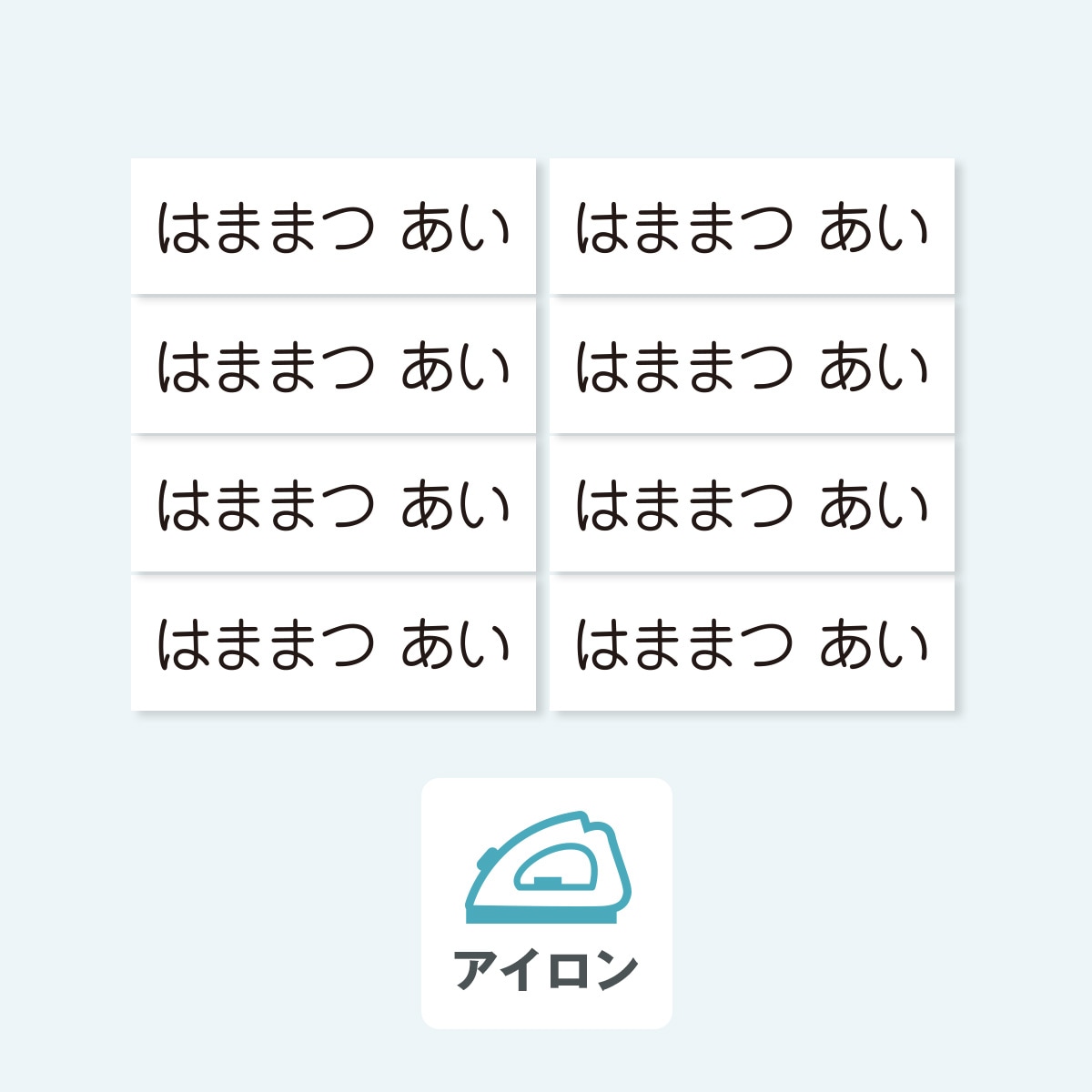Select あい in the top-right label
Screen dimensions: 1092x1092
click(874, 227)
